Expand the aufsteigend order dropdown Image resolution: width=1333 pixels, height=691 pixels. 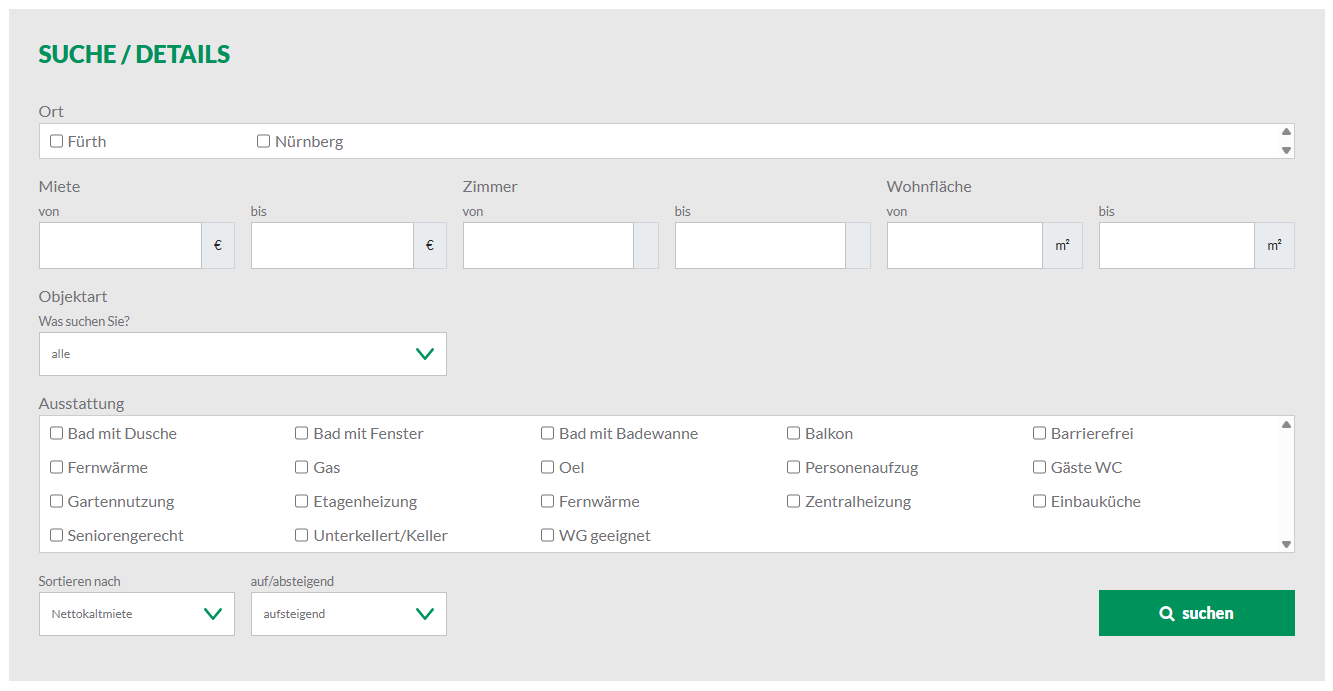pos(349,614)
